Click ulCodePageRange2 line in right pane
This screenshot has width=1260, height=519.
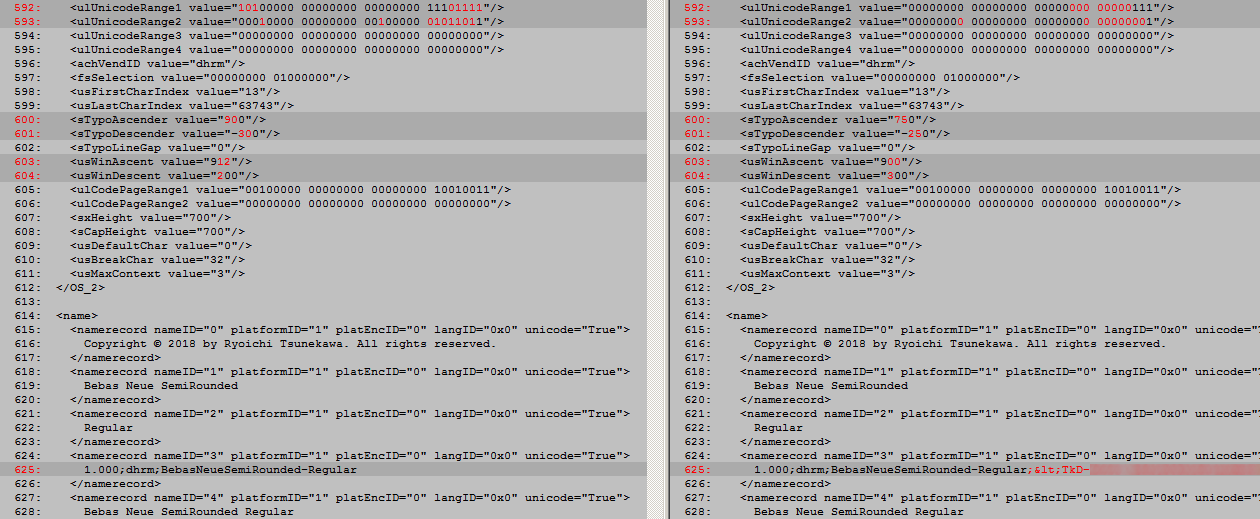point(961,203)
